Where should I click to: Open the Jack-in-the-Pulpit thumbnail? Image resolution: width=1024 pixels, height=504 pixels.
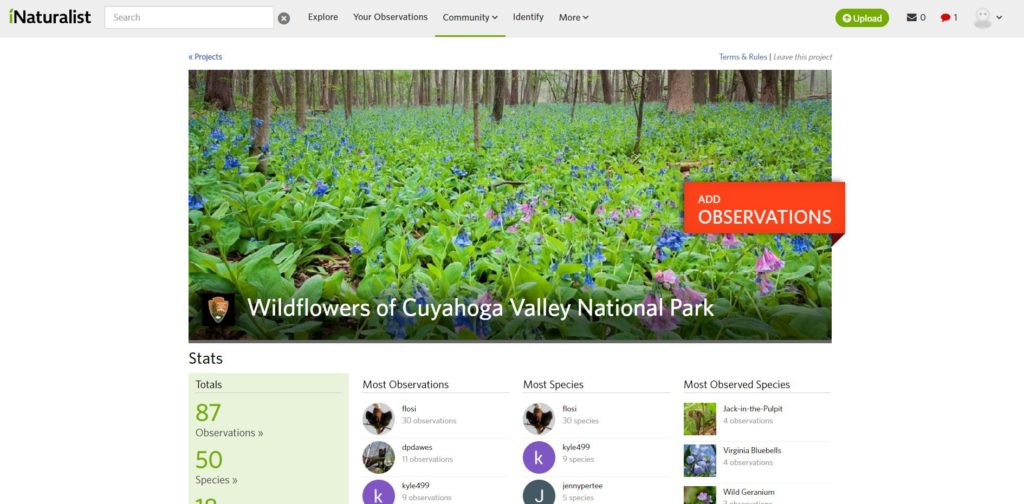(x=700, y=418)
